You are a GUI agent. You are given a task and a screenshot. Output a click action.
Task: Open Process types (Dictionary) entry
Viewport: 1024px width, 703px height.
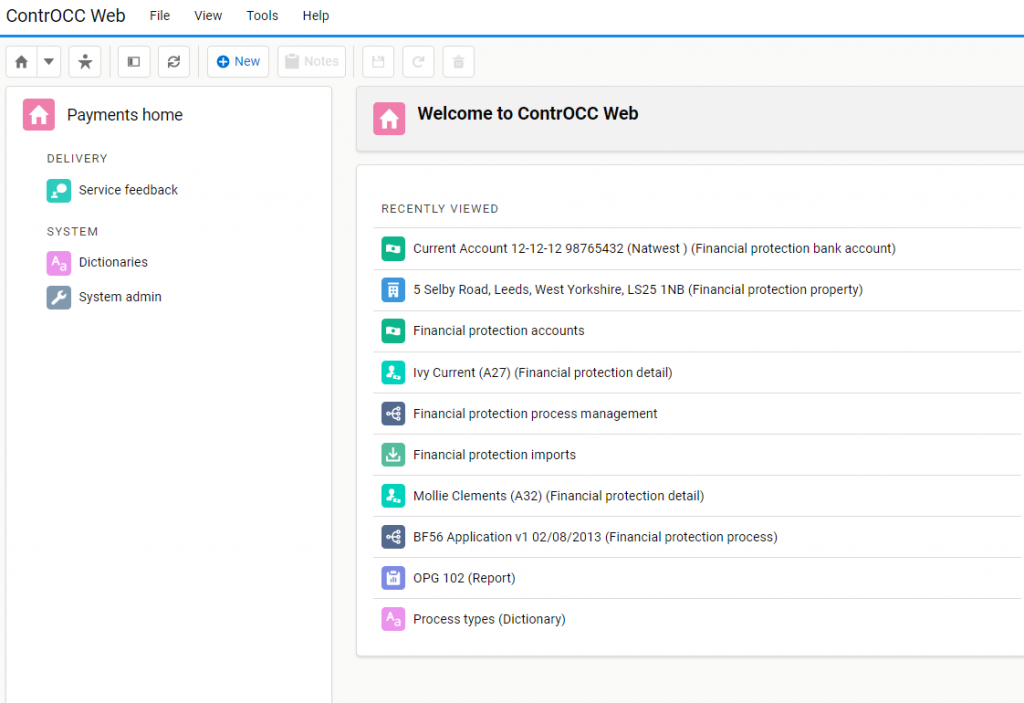pyautogui.click(x=489, y=620)
